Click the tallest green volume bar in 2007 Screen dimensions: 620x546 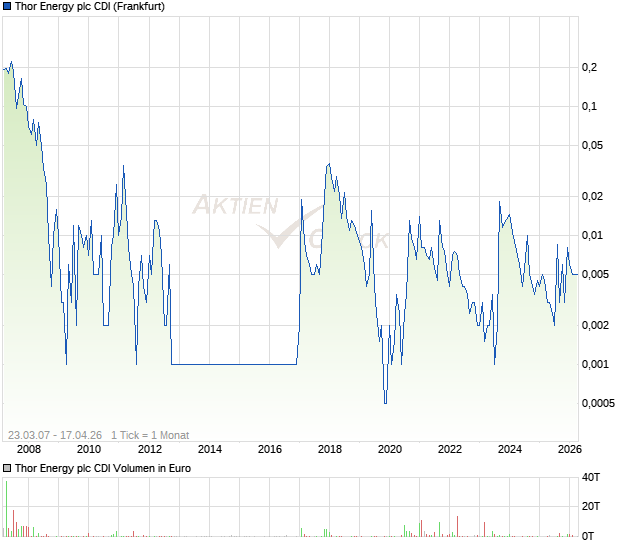(x=6, y=509)
